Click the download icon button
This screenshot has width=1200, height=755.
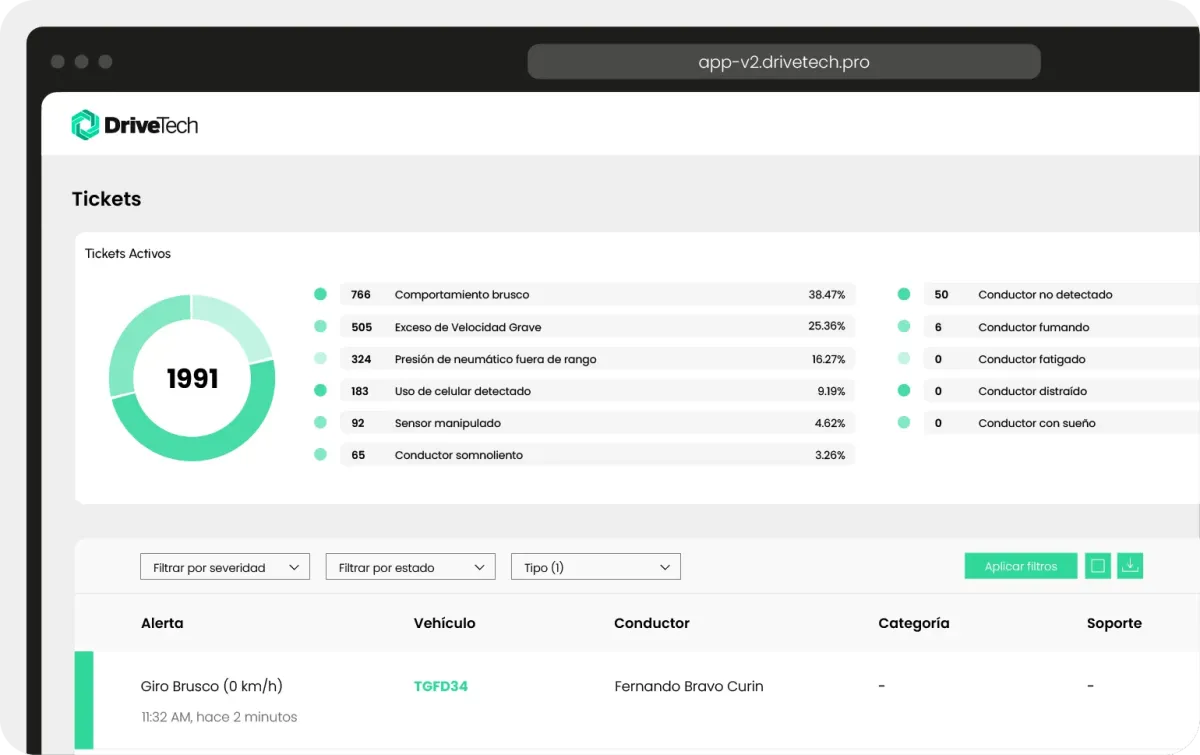point(1130,566)
